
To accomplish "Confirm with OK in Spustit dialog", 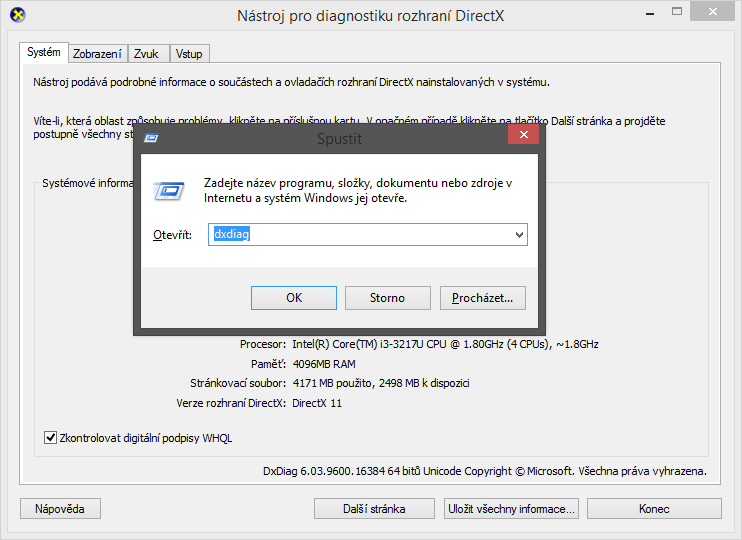I will 294,298.
